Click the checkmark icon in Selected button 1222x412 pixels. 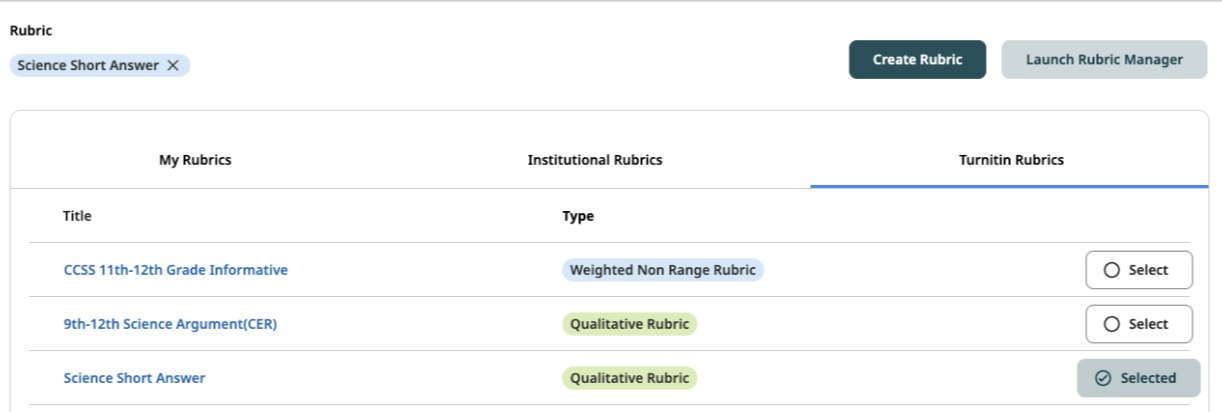(x=1103, y=378)
